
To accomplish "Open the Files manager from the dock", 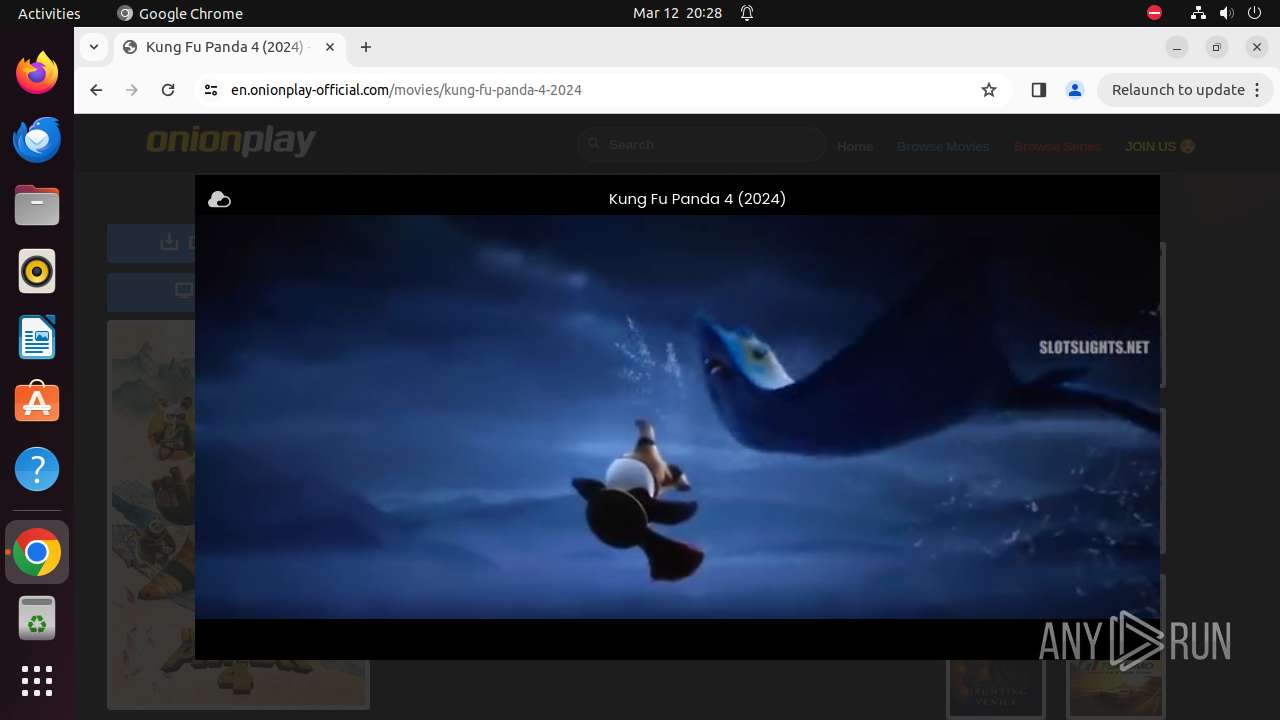I will [x=37, y=206].
